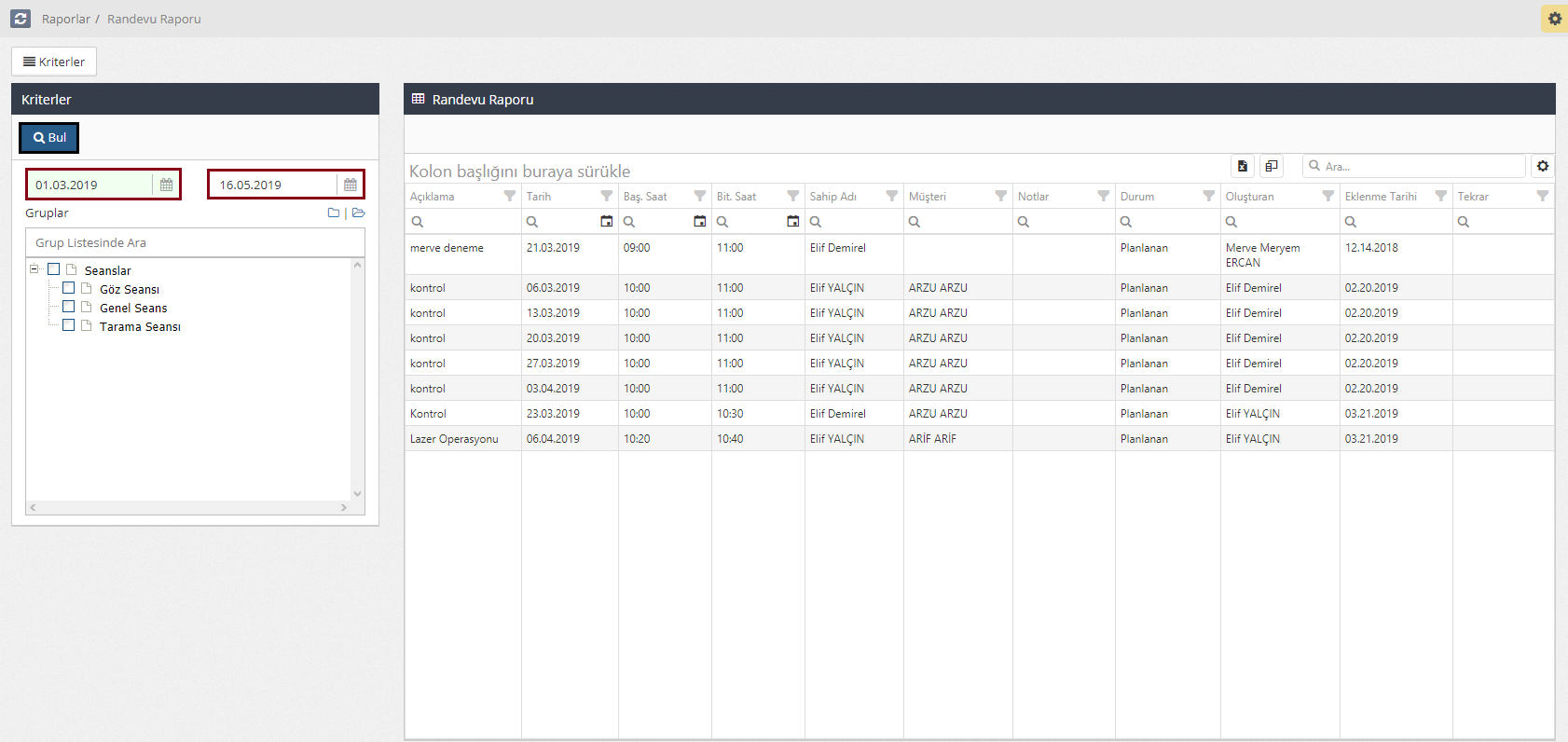Open the Durum column filter

point(1208,197)
